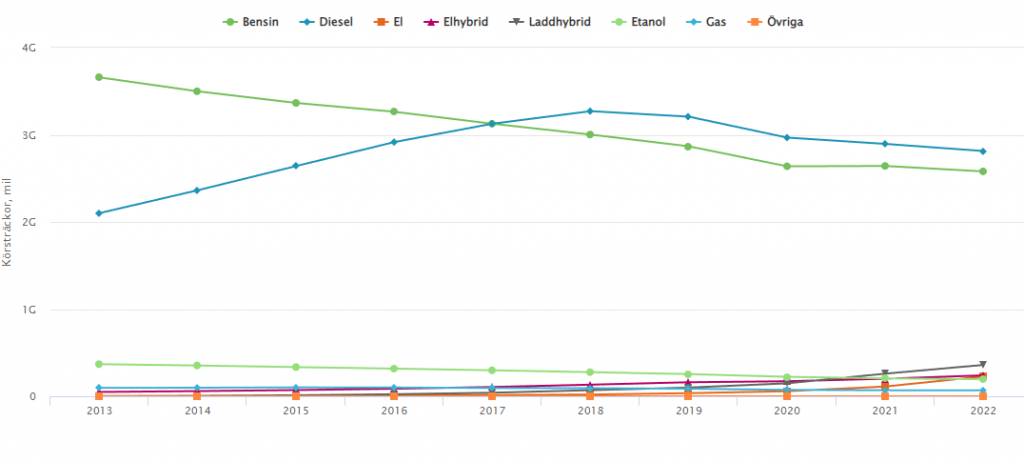
Task: Click Bensin data point at 2016
Action: (x=394, y=112)
